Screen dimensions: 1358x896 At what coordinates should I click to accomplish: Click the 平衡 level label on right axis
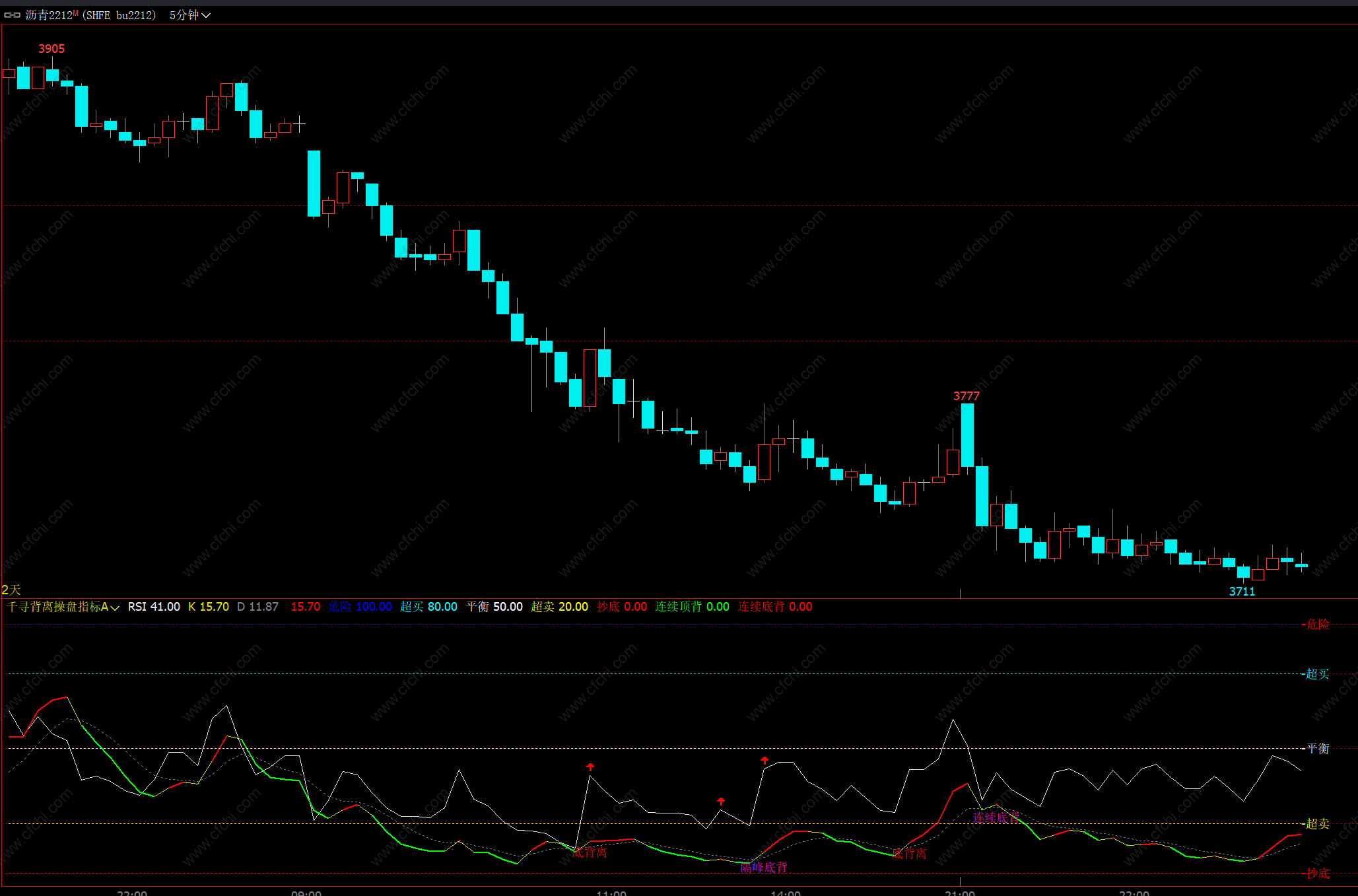pyautogui.click(x=1318, y=748)
